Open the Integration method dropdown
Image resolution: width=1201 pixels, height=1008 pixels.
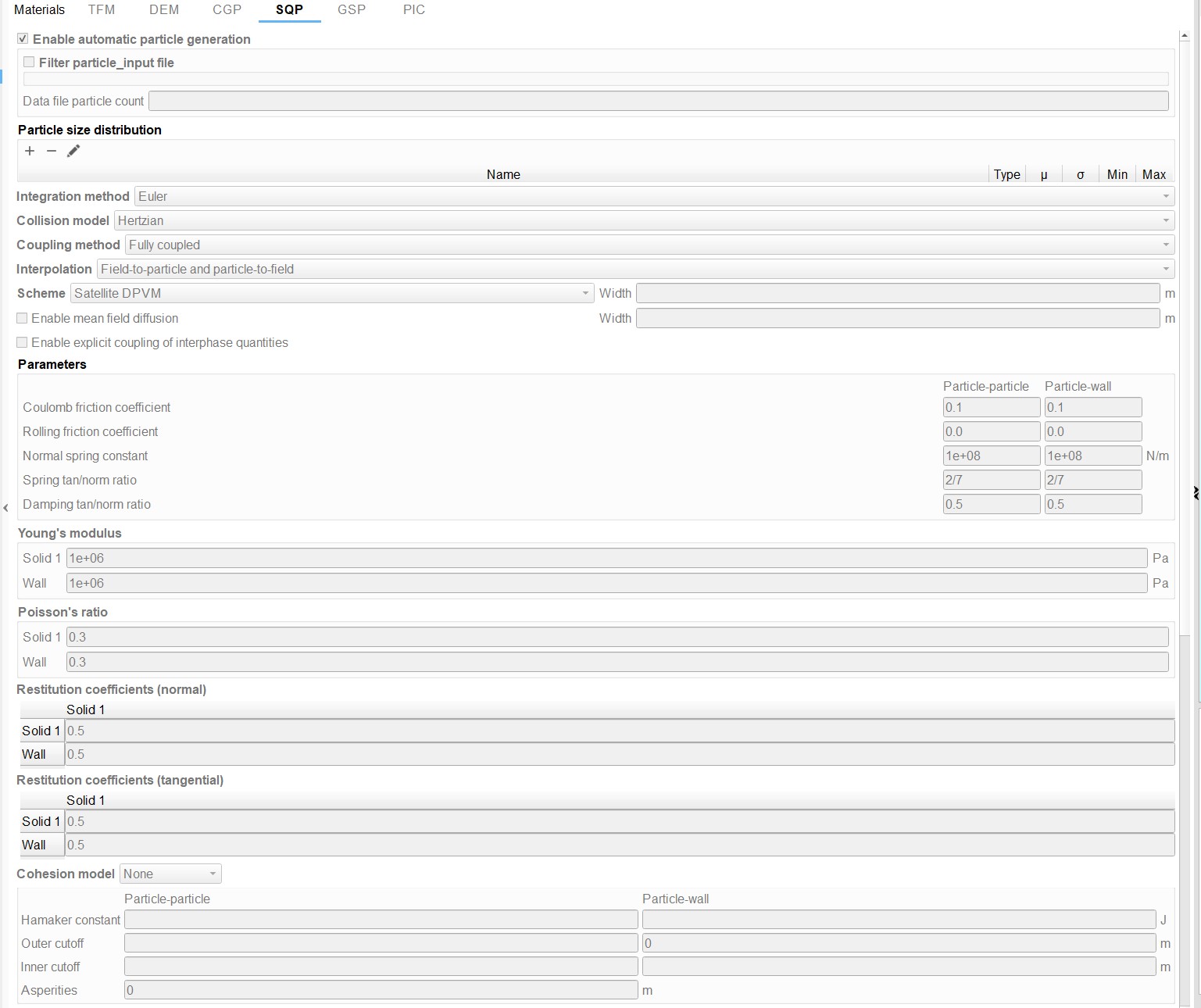654,196
